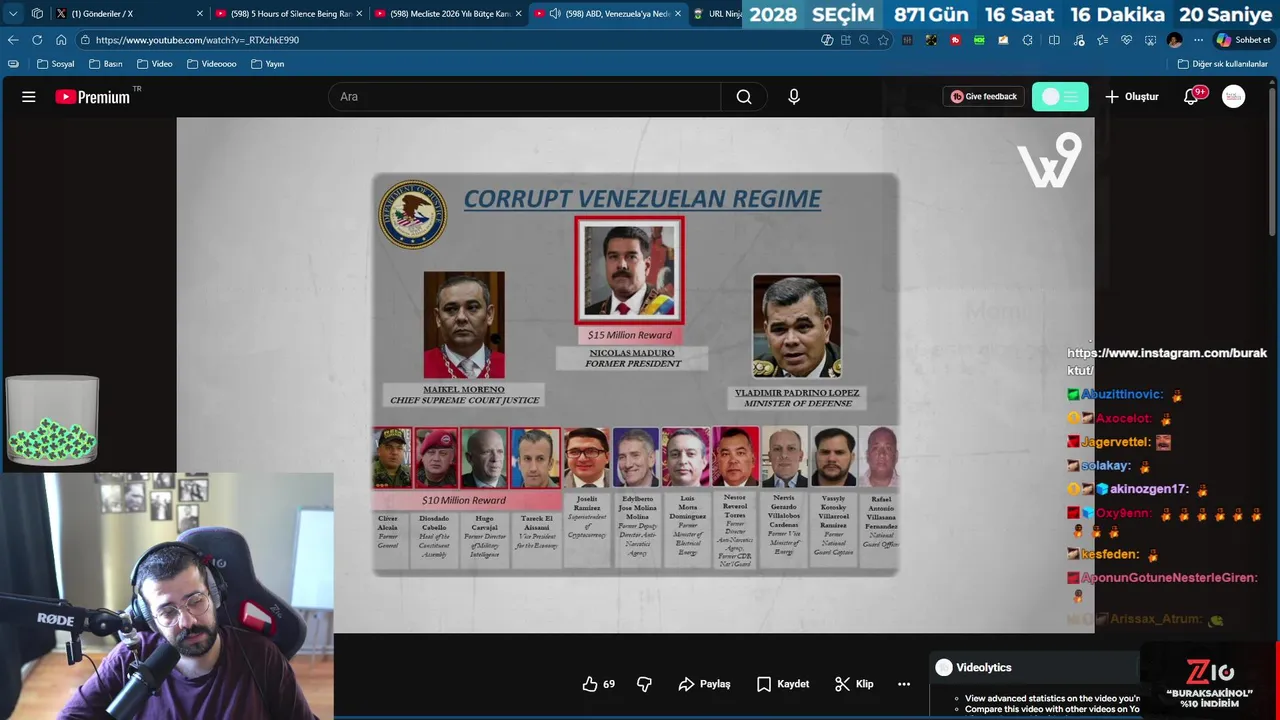Screen dimensions: 1280x720
Task: Open browser essentials heart icon
Action: pos(1126,40)
